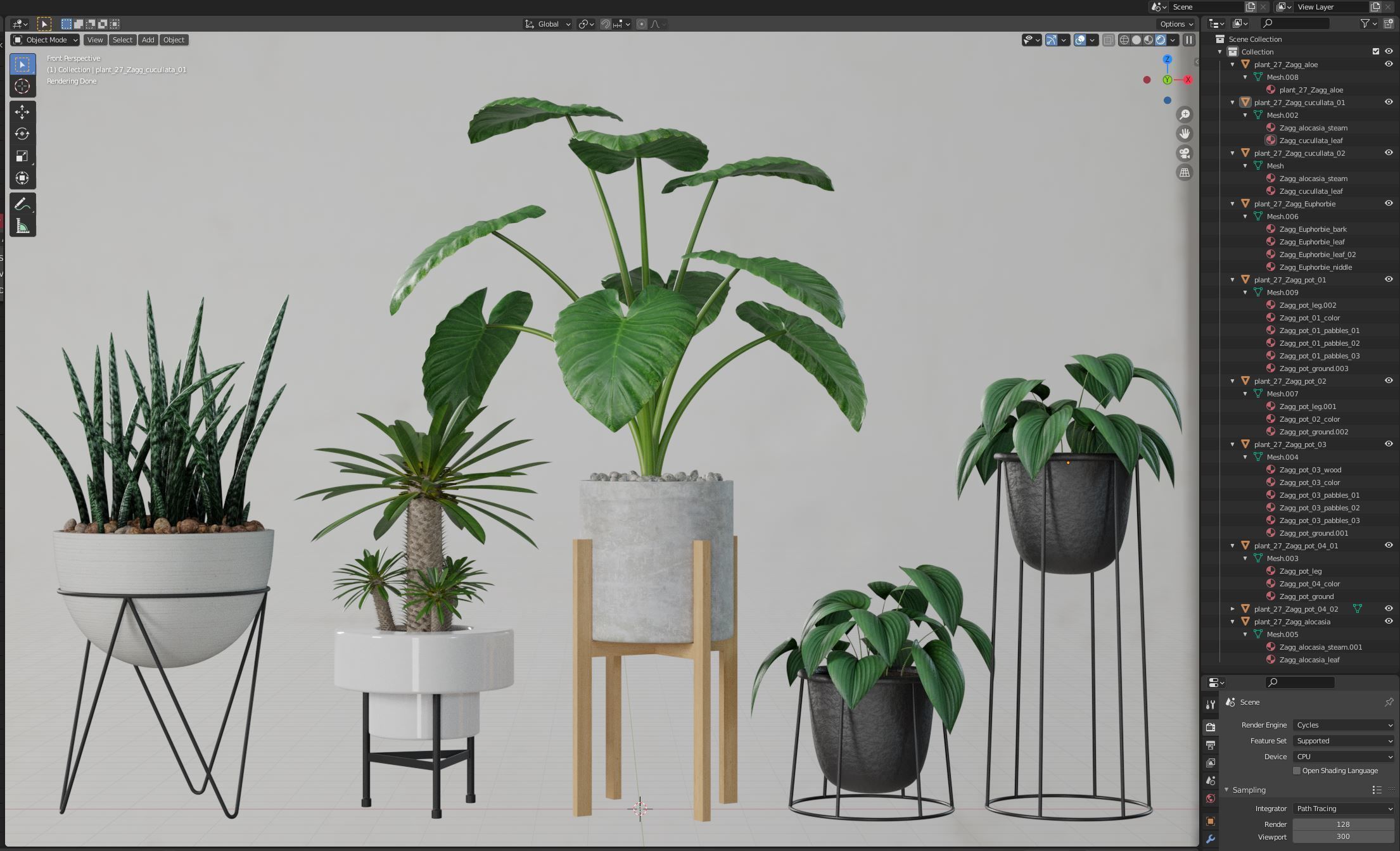
Task: Open the Integrator Path Tracing dropdown
Action: click(1344, 809)
